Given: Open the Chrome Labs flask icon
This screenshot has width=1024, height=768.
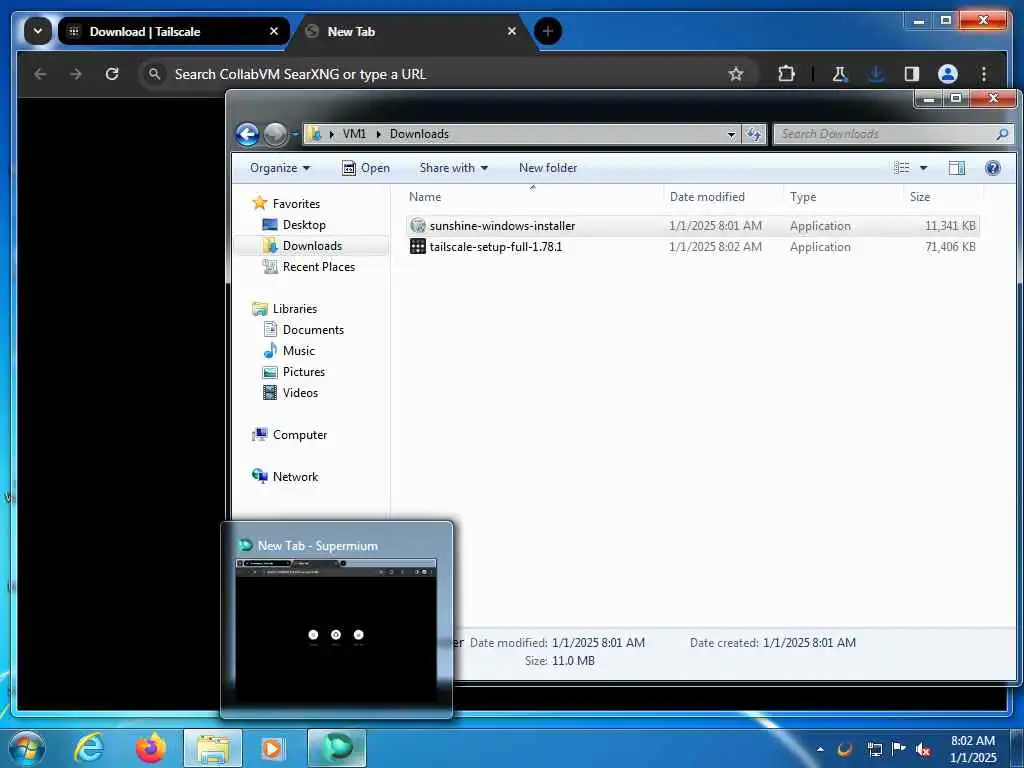Looking at the screenshot, I should (x=840, y=74).
